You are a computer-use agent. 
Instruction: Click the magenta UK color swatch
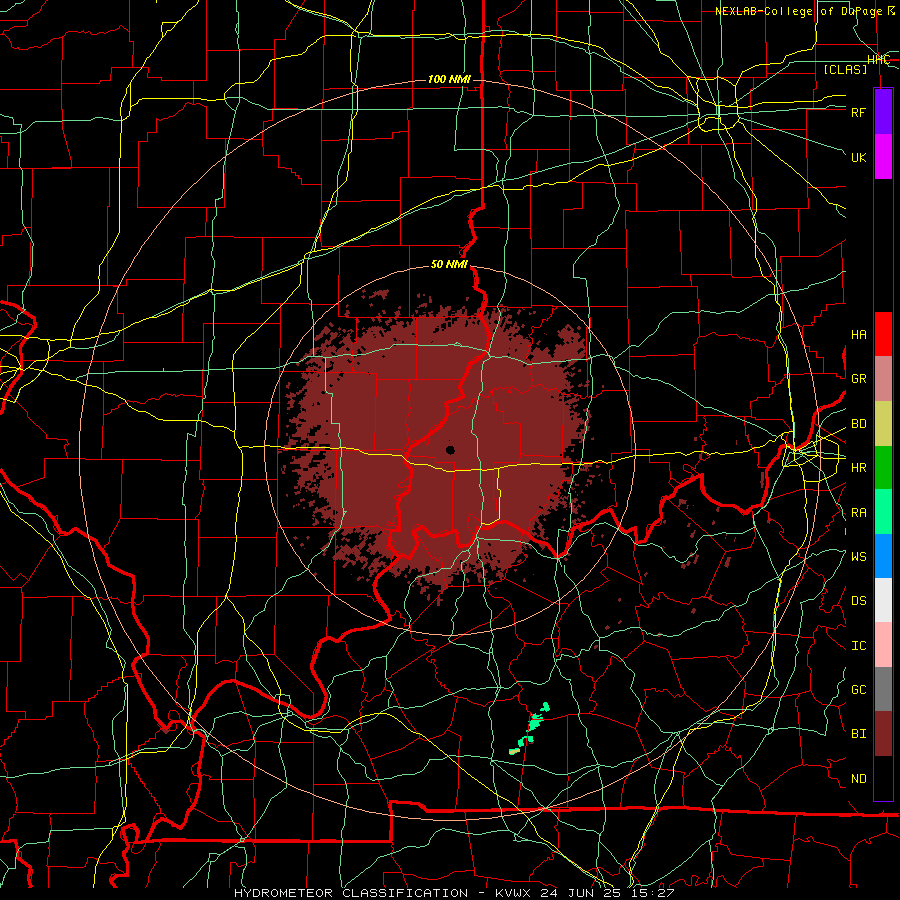(x=883, y=156)
